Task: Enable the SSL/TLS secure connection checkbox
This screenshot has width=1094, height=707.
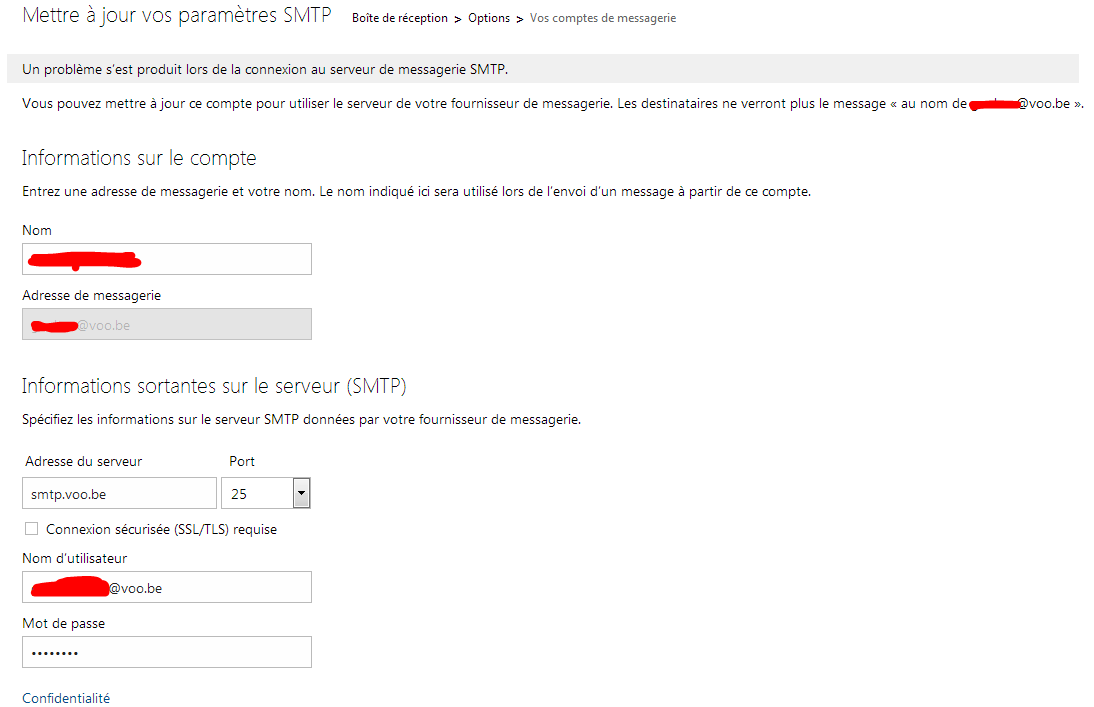Action: (32, 529)
